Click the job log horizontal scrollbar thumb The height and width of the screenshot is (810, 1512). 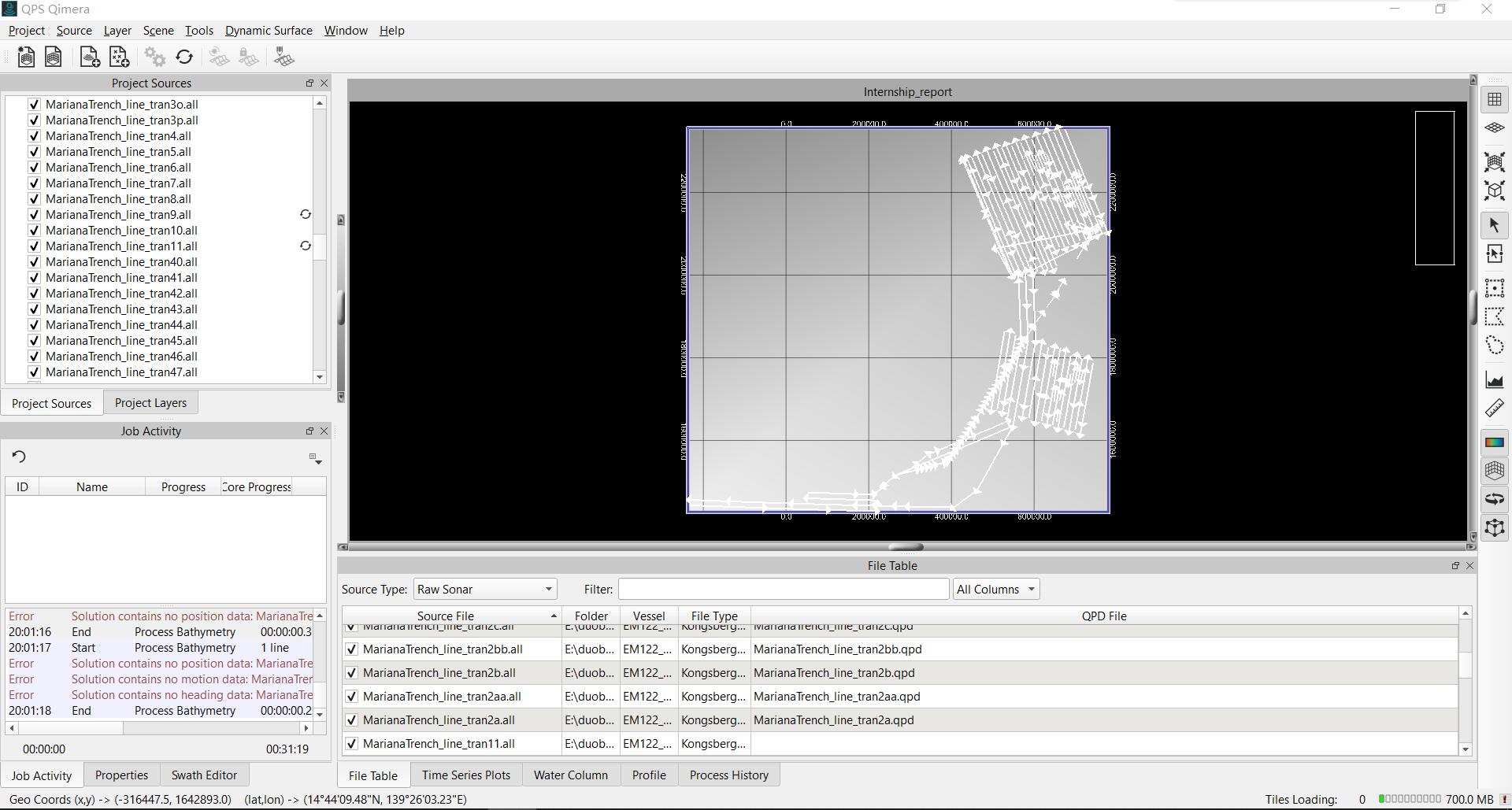pos(70,728)
